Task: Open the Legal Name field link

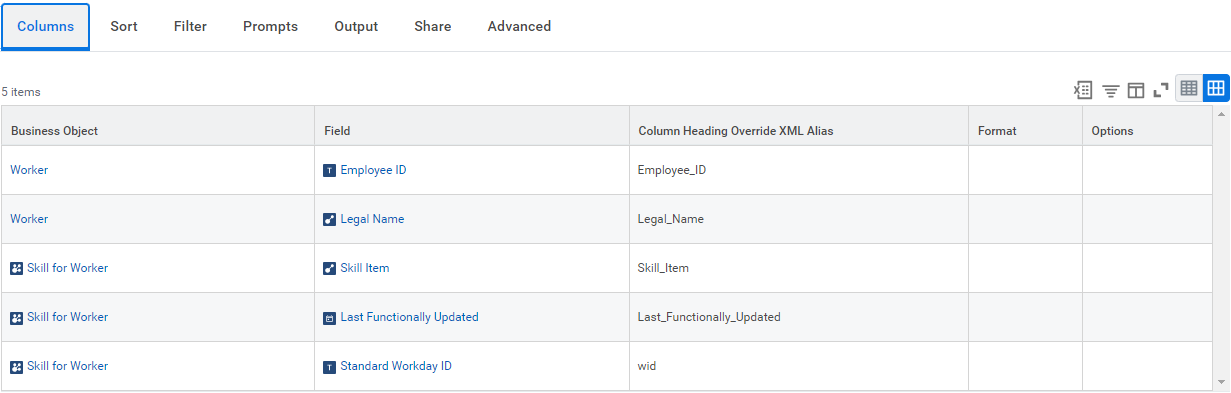Action: [x=372, y=219]
